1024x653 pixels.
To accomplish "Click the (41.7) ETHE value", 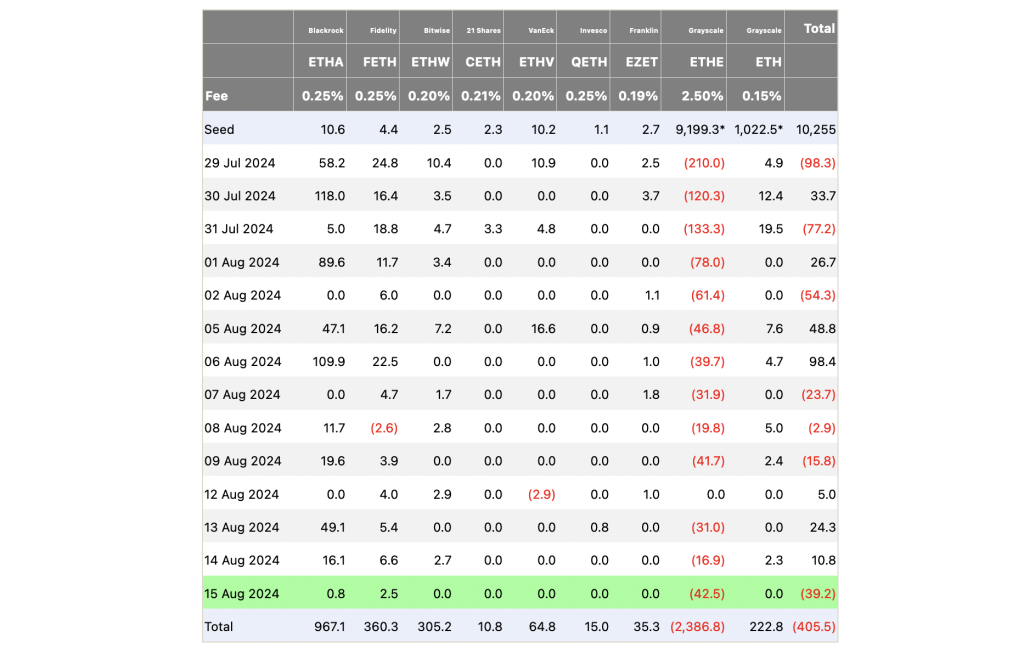I will pos(708,461).
